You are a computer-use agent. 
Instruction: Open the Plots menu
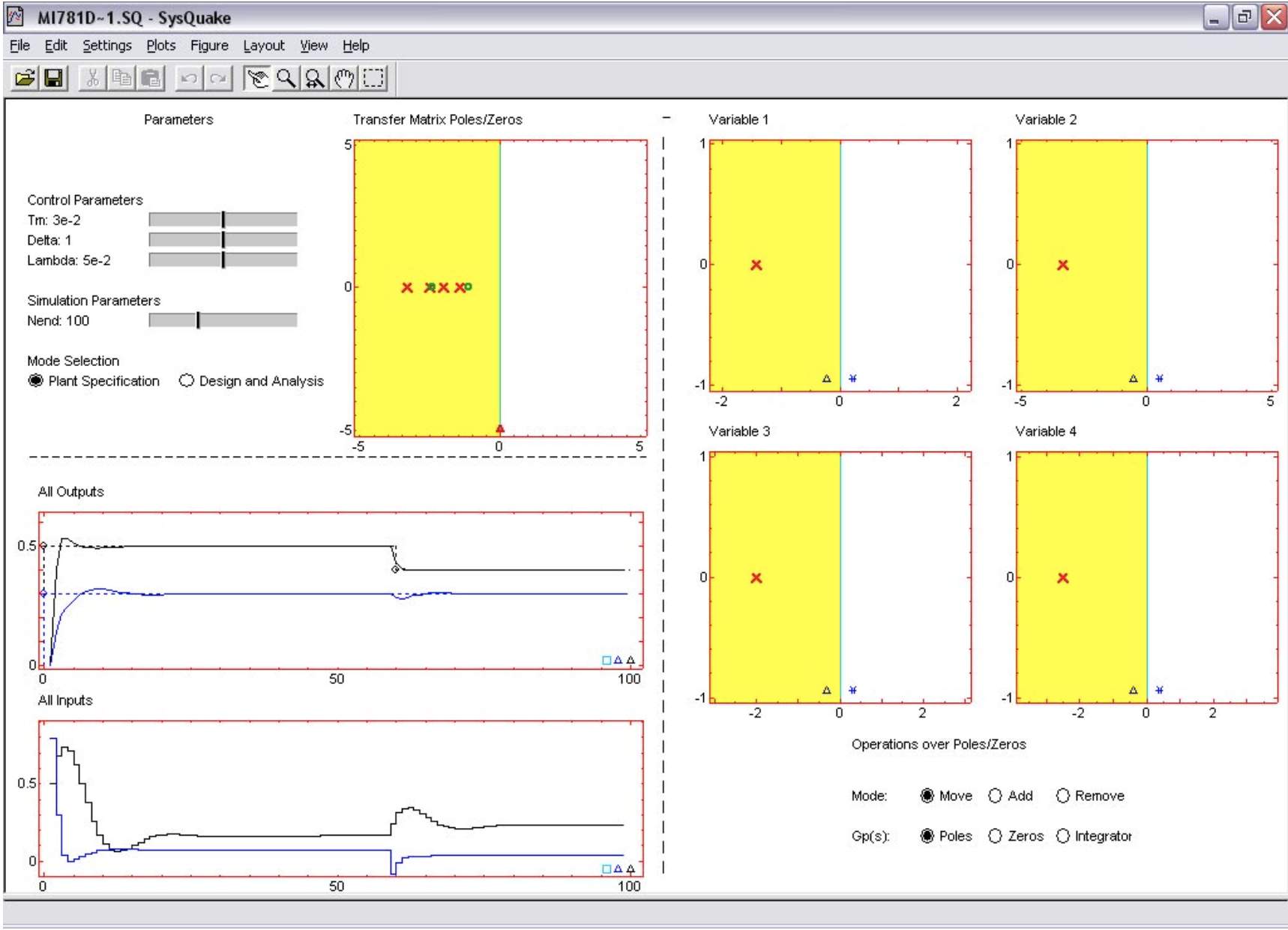point(160,46)
